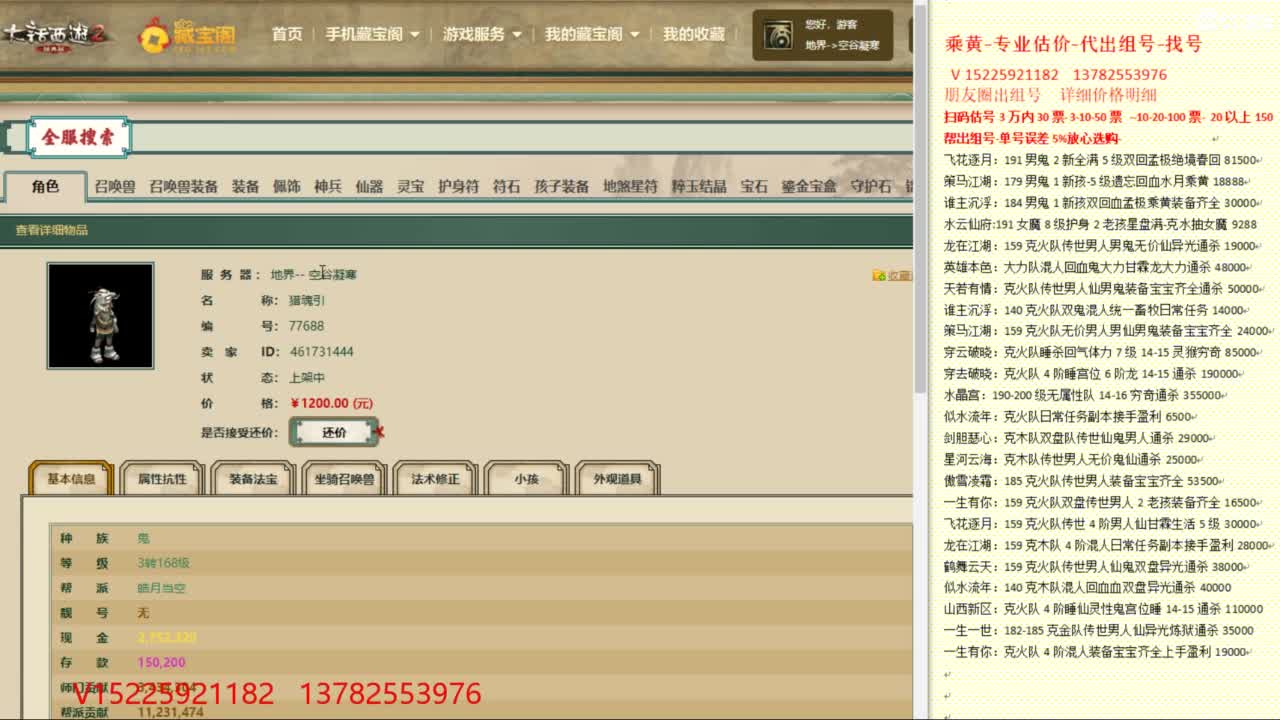Viewport: 1280px width, 720px height.
Task: Click the seller ID 461731444
Action: coord(321,352)
